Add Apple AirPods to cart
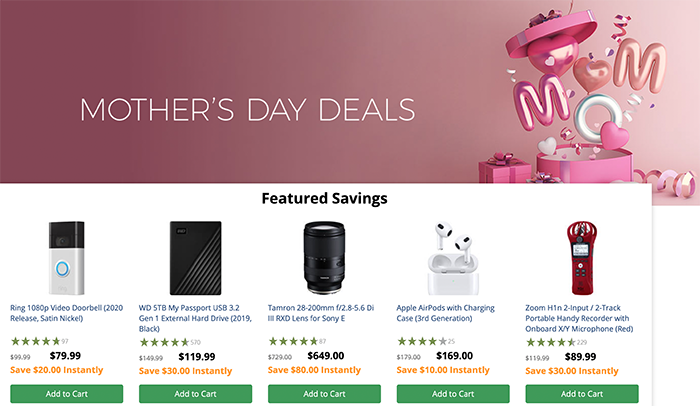This screenshot has width=700, height=406. [x=452, y=394]
